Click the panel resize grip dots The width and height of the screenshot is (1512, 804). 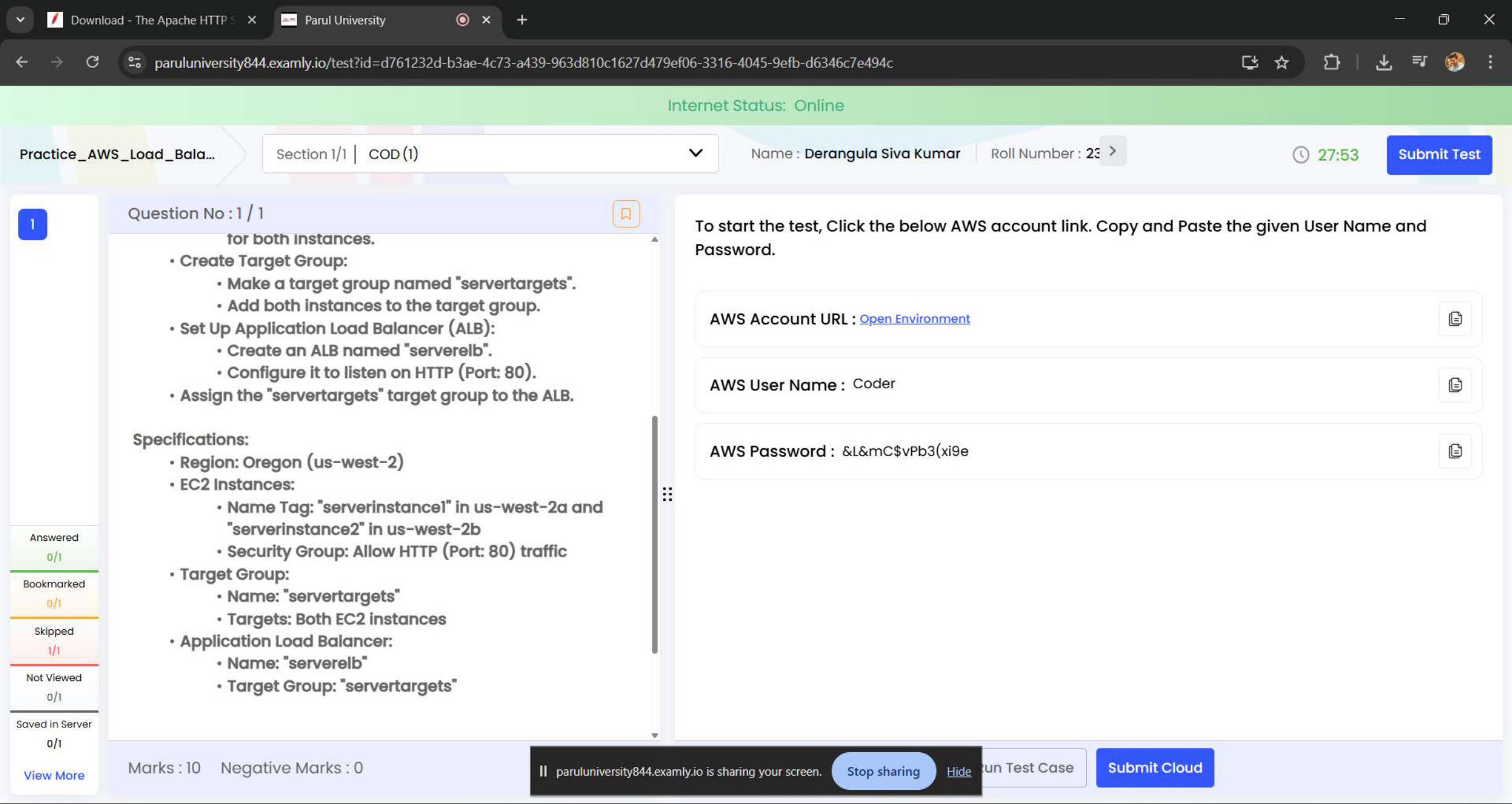667,494
